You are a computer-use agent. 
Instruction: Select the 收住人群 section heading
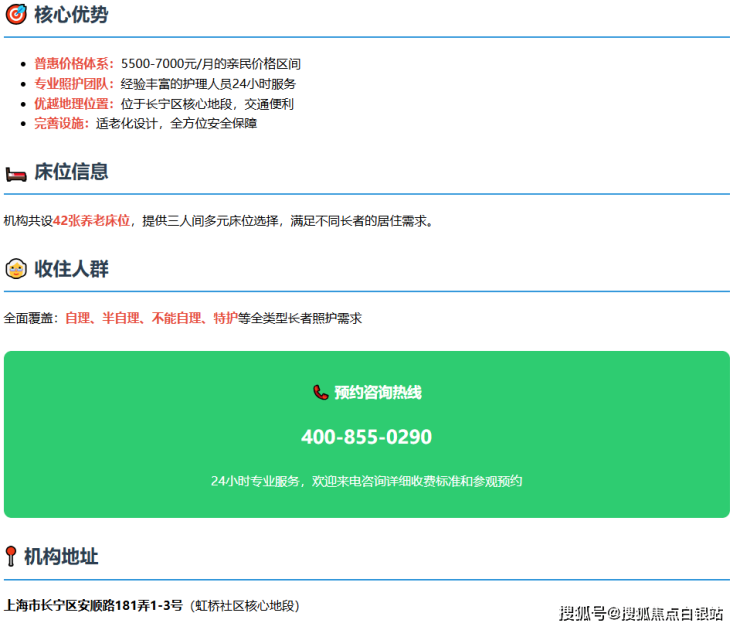(x=71, y=269)
